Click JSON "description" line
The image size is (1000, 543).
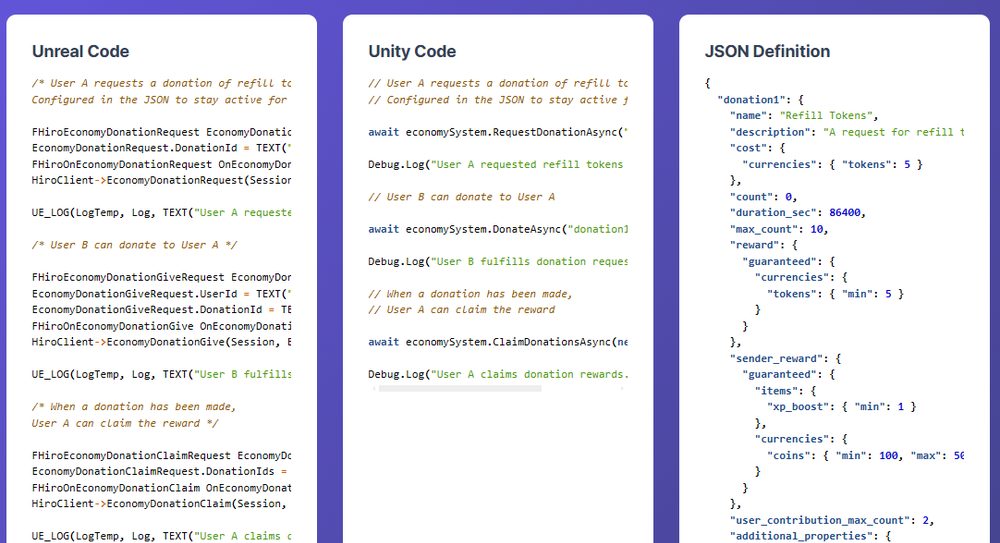coord(846,132)
